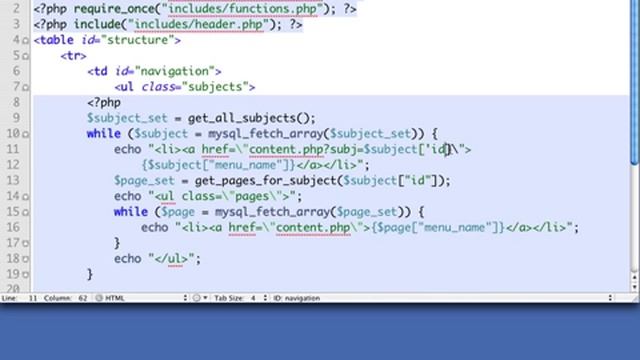The height and width of the screenshot is (360, 640).
Task: Click line number 11 in the gutter
Action: (13, 149)
